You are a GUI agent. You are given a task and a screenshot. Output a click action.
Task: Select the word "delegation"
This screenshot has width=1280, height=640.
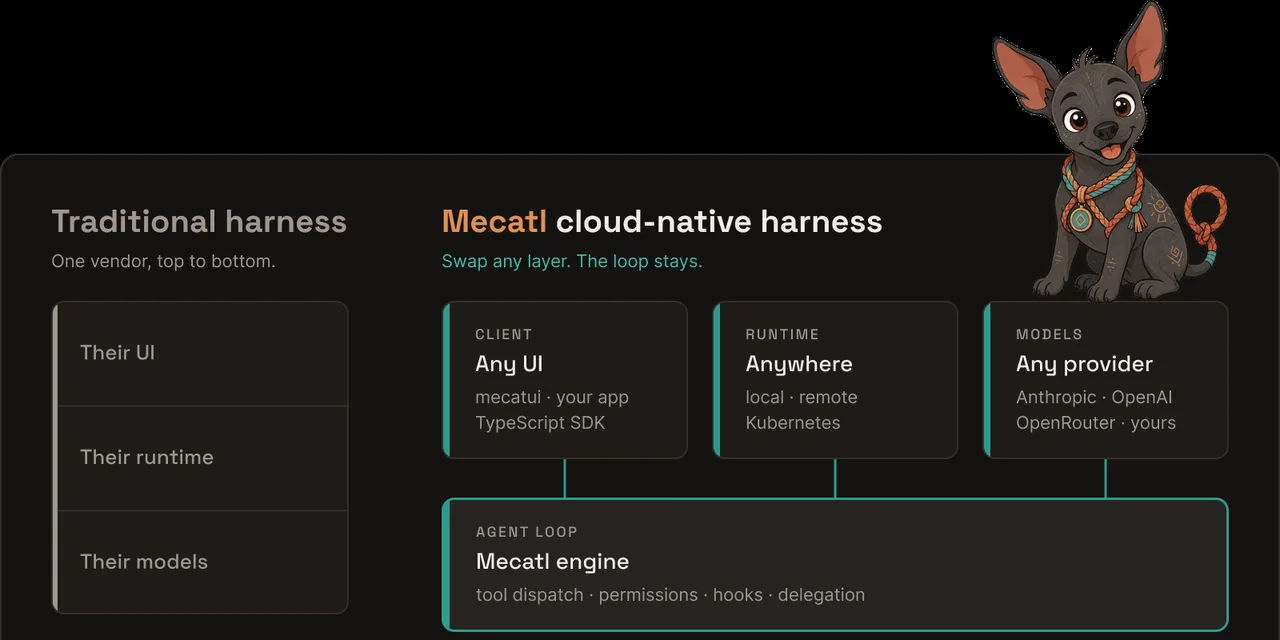[821, 595]
